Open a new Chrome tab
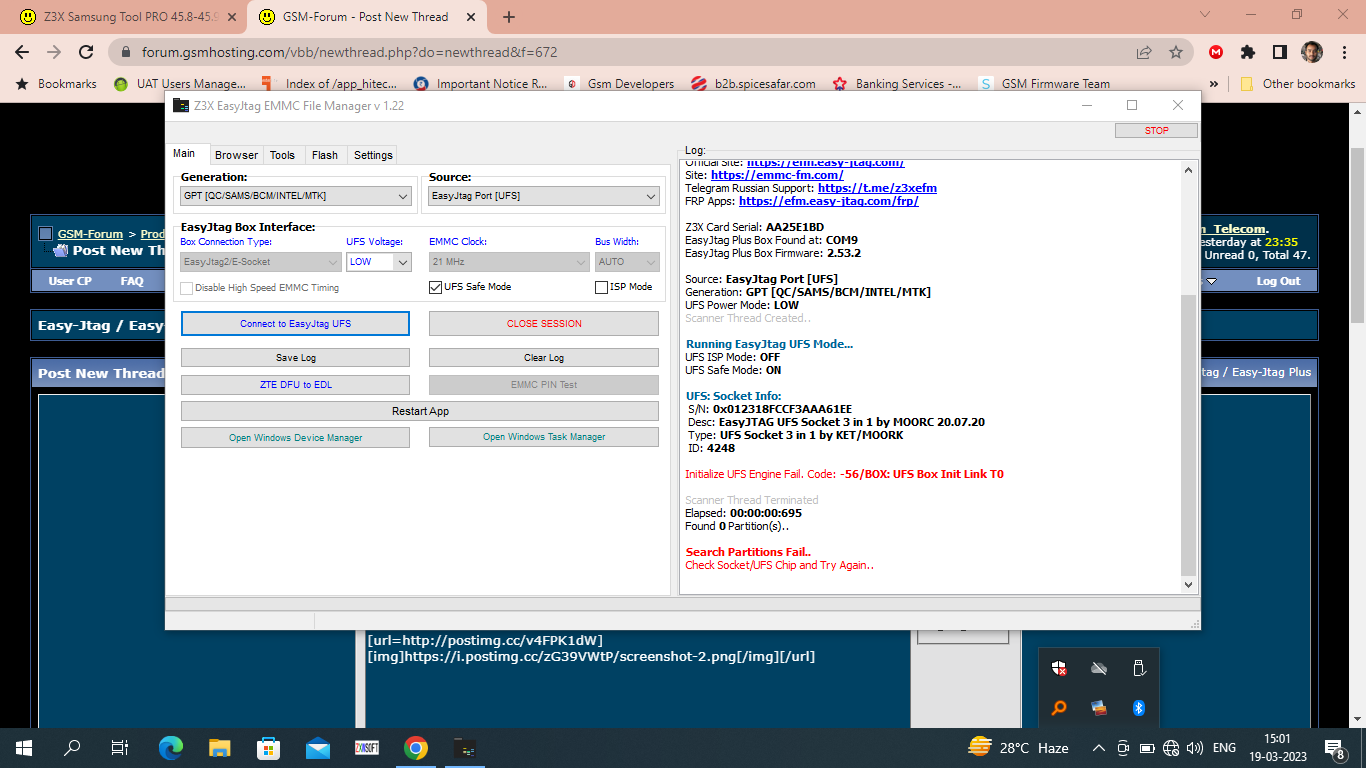Viewport: 1366px width, 768px height. click(x=509, y=17)
